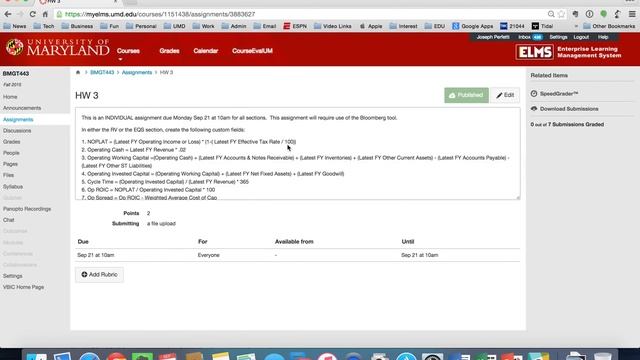Open the Inbox link

(530, 37)
